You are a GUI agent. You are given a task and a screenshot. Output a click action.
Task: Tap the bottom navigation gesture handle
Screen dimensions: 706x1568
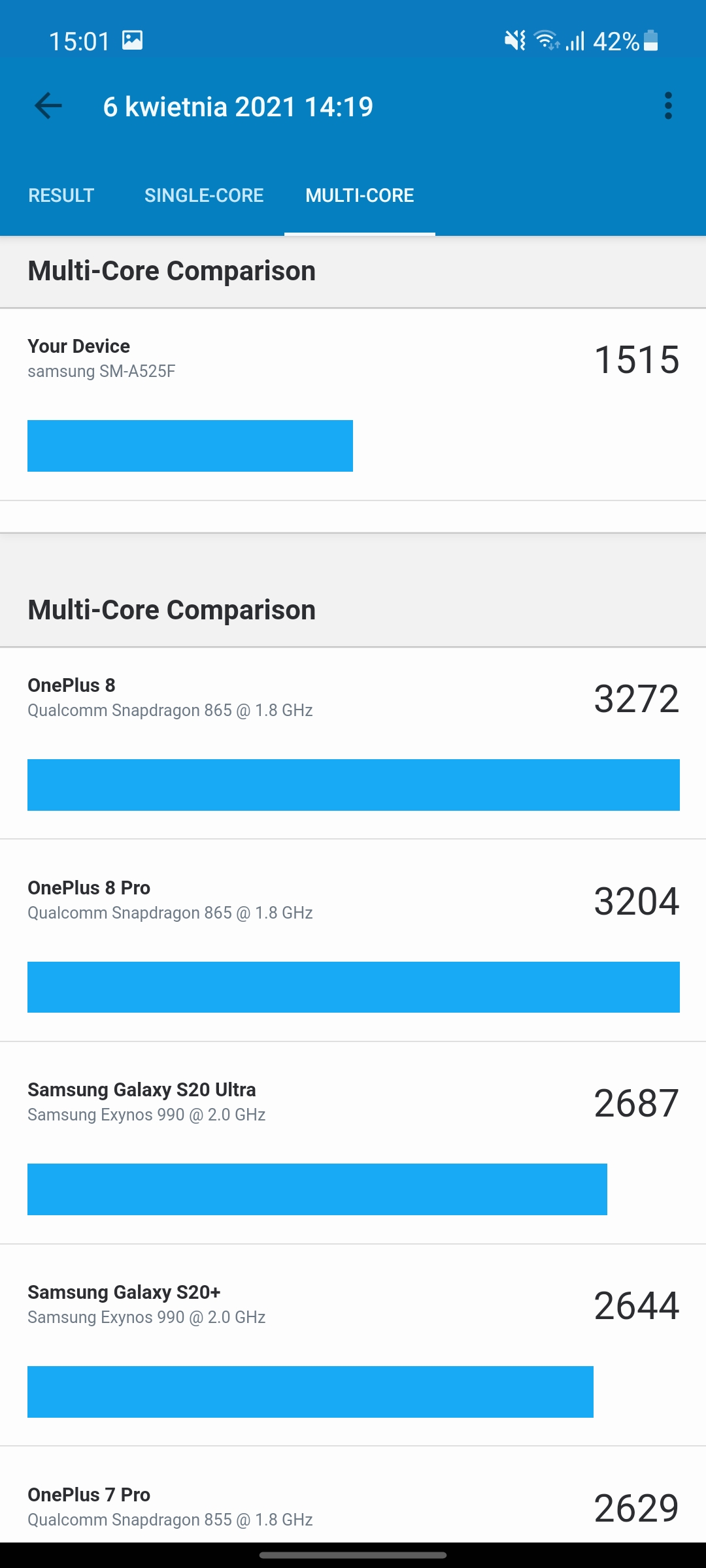353,1556
